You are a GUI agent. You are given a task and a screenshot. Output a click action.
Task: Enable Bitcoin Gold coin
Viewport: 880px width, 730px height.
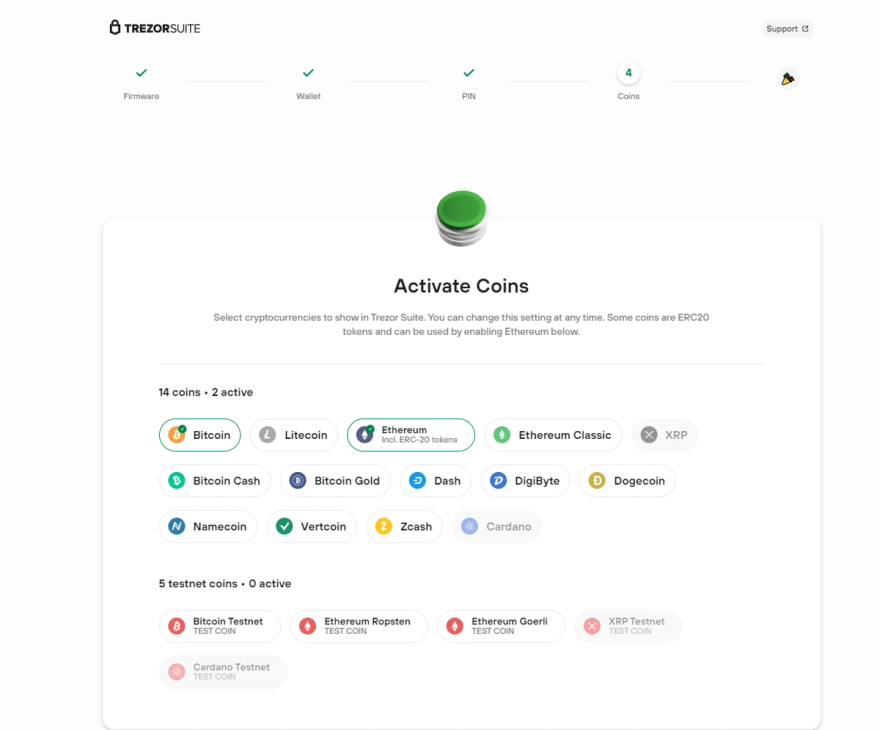[335, 481]
